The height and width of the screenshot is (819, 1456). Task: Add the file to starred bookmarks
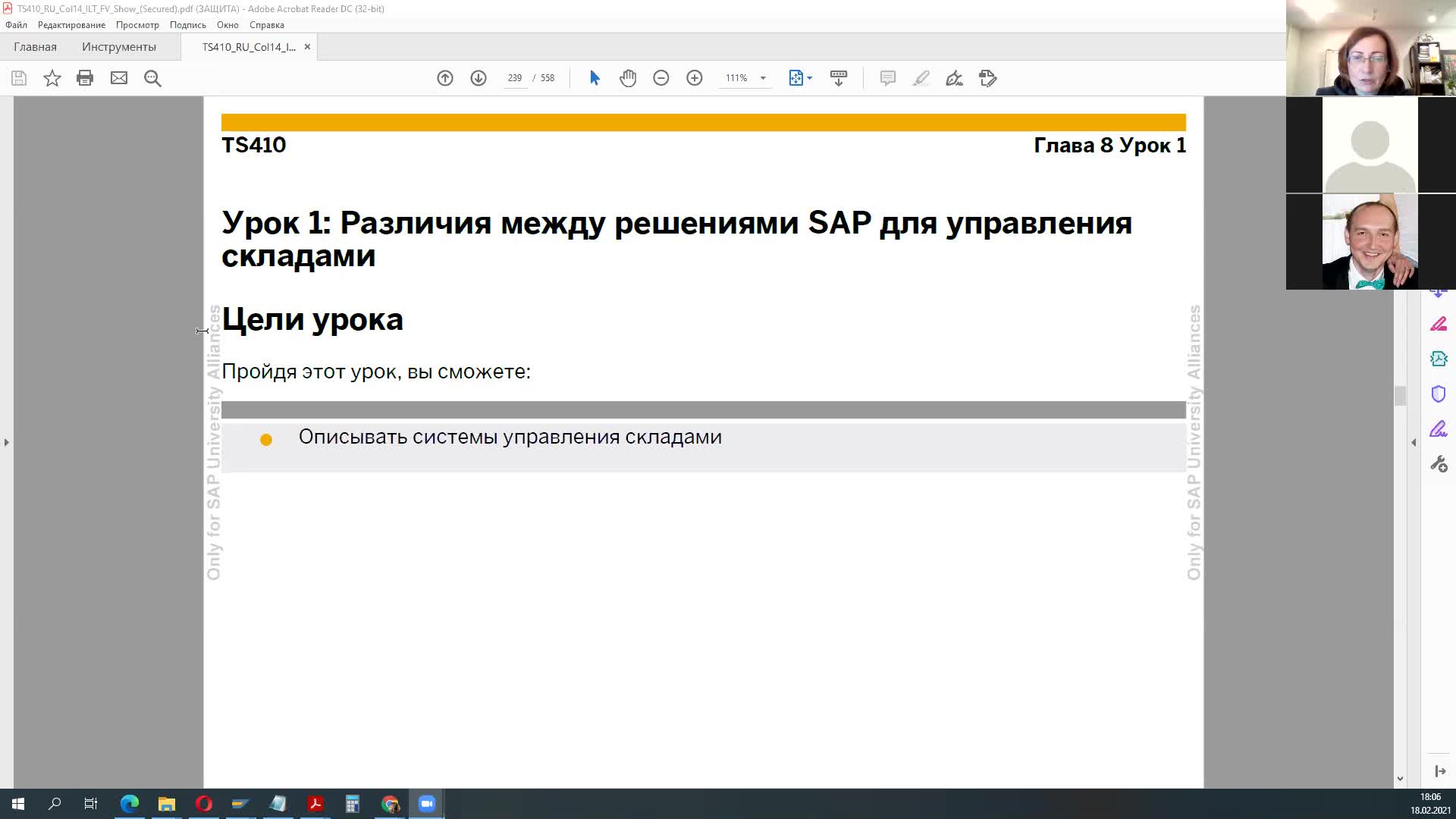(52, 78)
